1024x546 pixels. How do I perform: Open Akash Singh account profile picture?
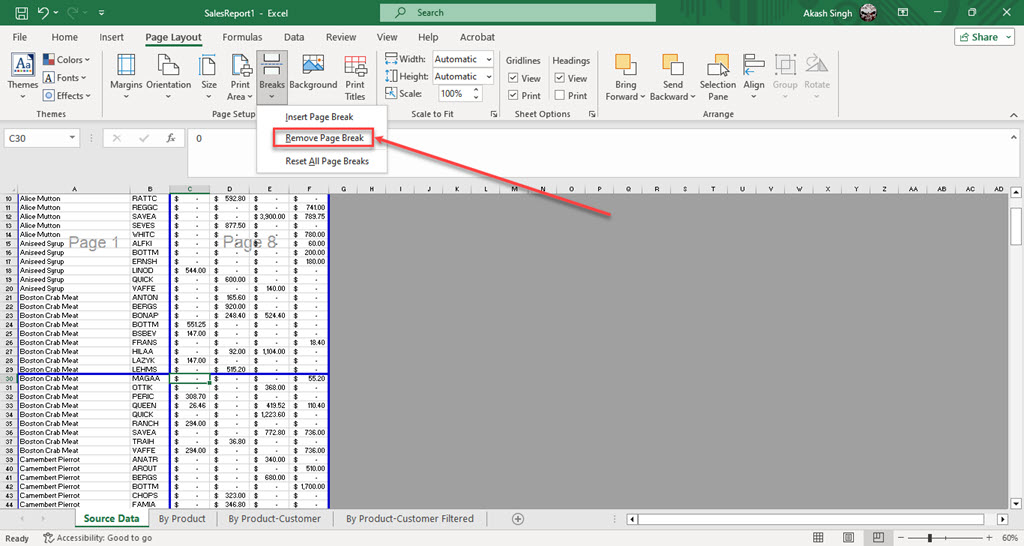pos(868,12)
